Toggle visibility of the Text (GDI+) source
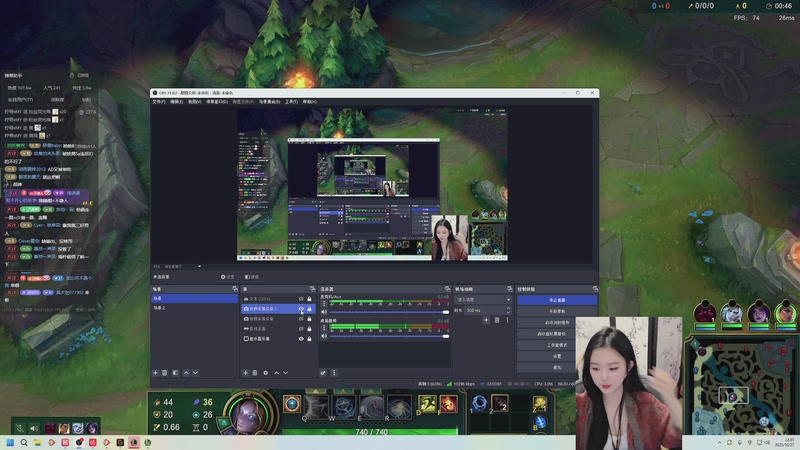The height and width of the screenshot is (450, 800). 301,299
